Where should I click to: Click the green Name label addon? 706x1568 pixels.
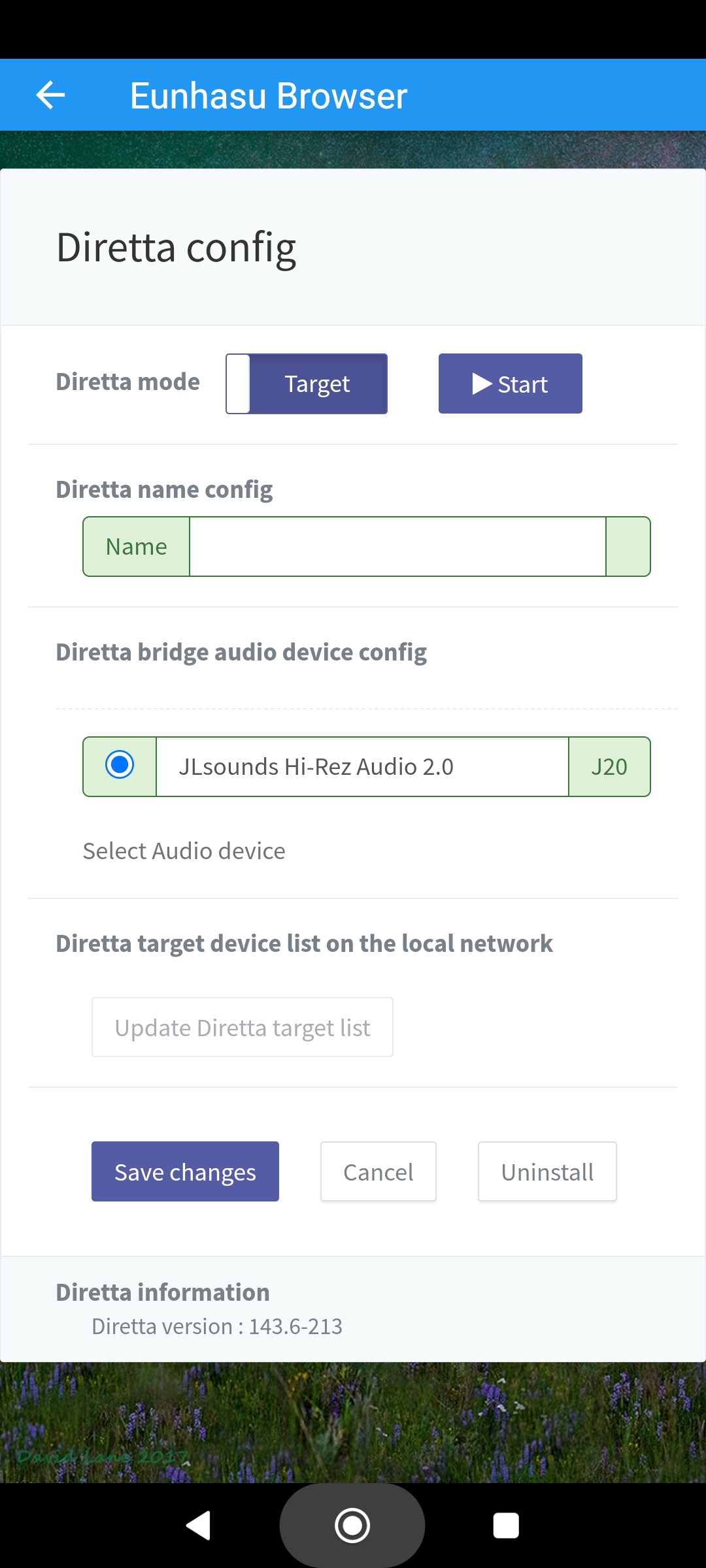pos(137,547)
